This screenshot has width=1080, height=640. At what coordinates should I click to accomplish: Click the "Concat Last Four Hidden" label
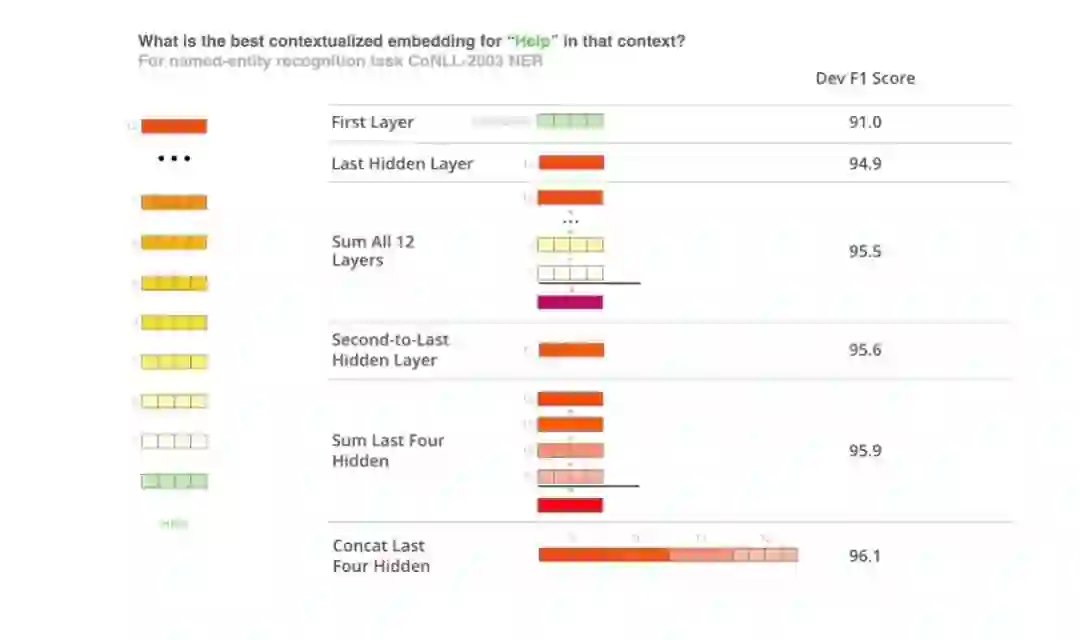[381, 556]
